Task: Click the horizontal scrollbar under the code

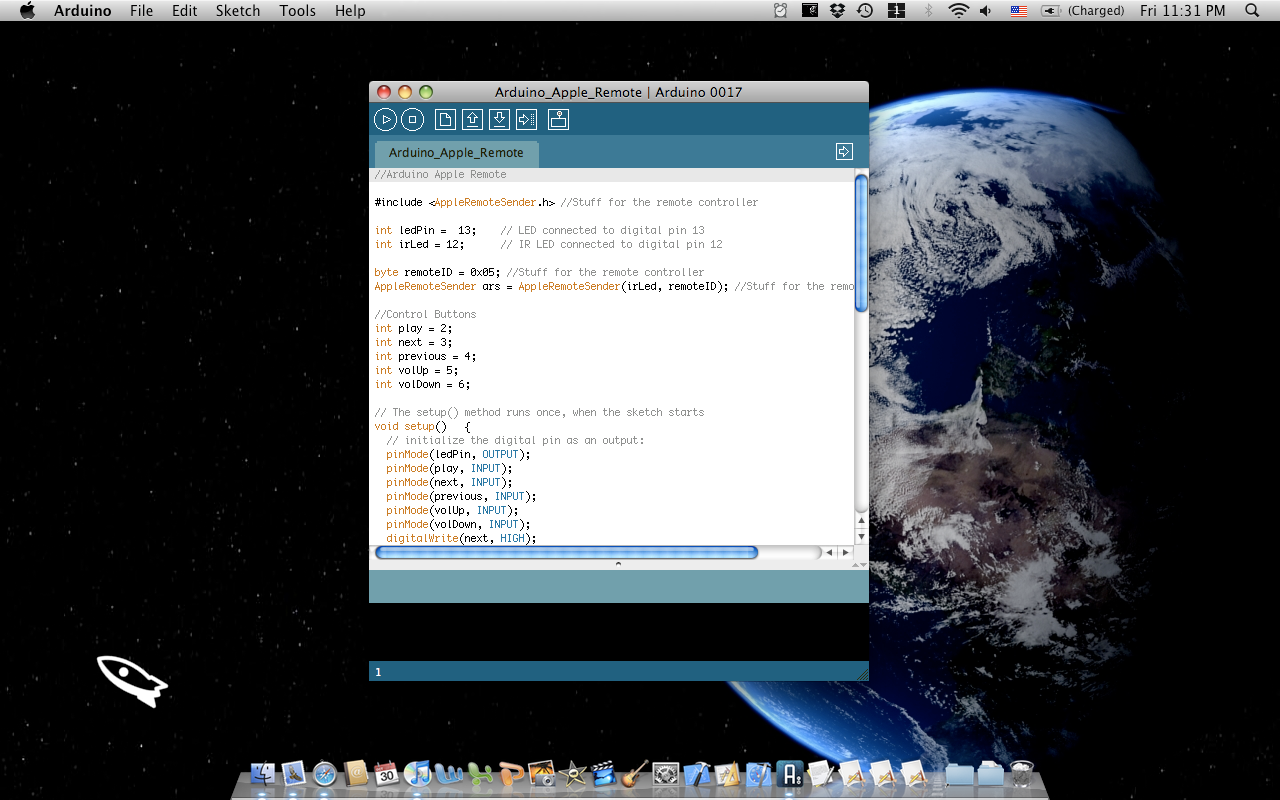Action: [x=566, y=552]
